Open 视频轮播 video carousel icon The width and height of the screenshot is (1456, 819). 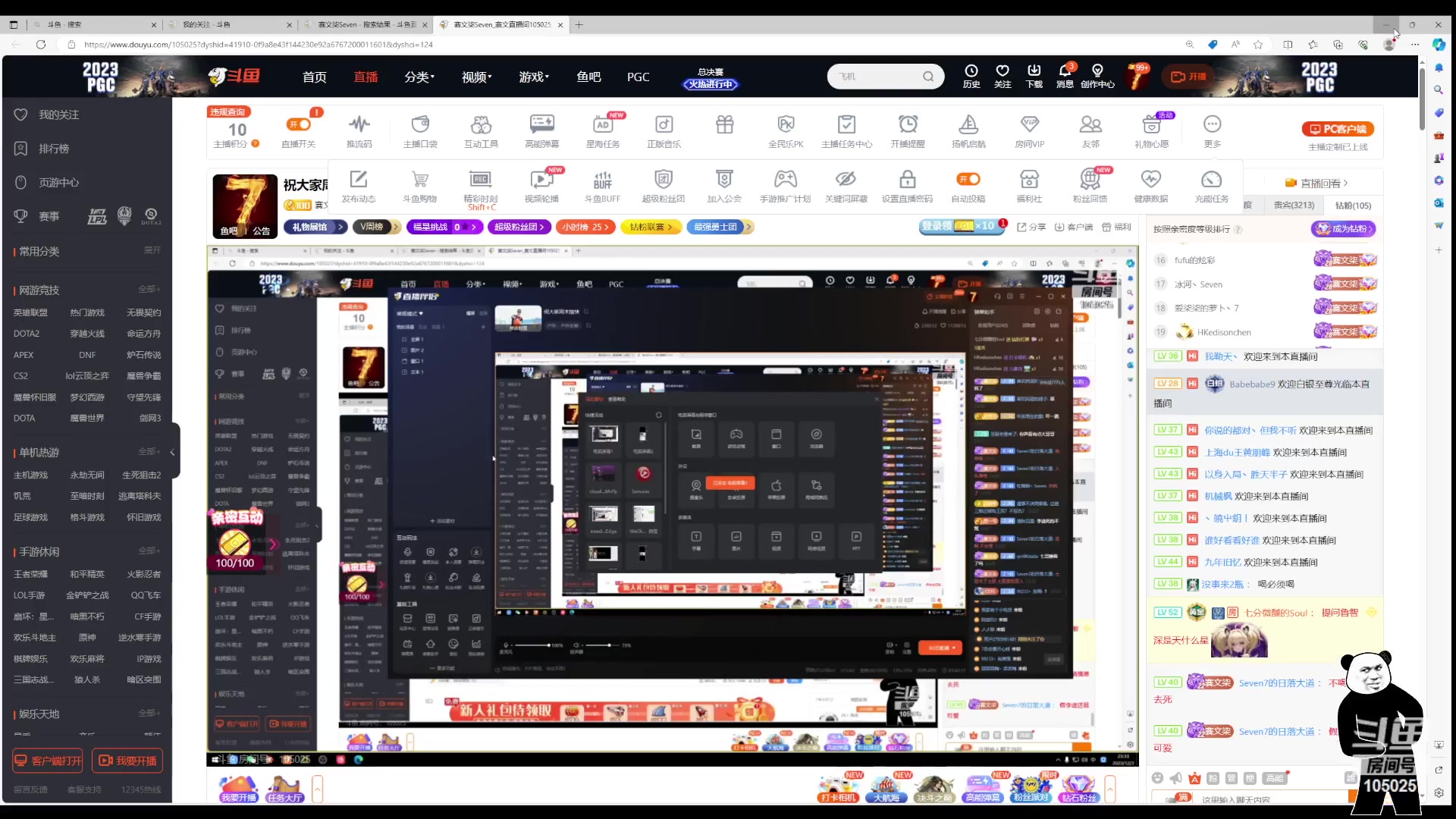pos(541,186)
